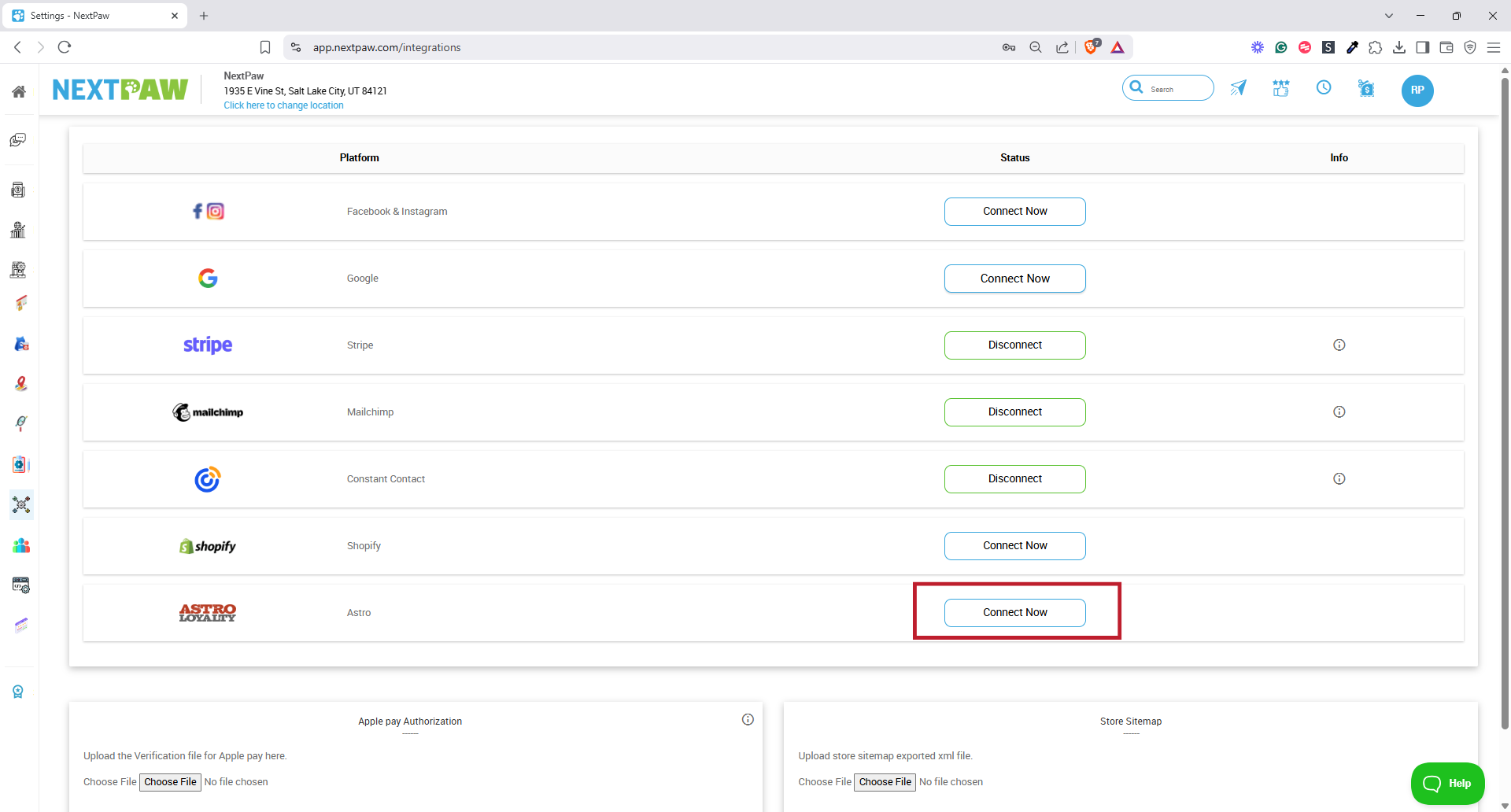This screenshot has width=1511, height=812.
Task: Open the colorful people group icon in the sidebar
Action: pyautogui.click(x=21, y=545)
